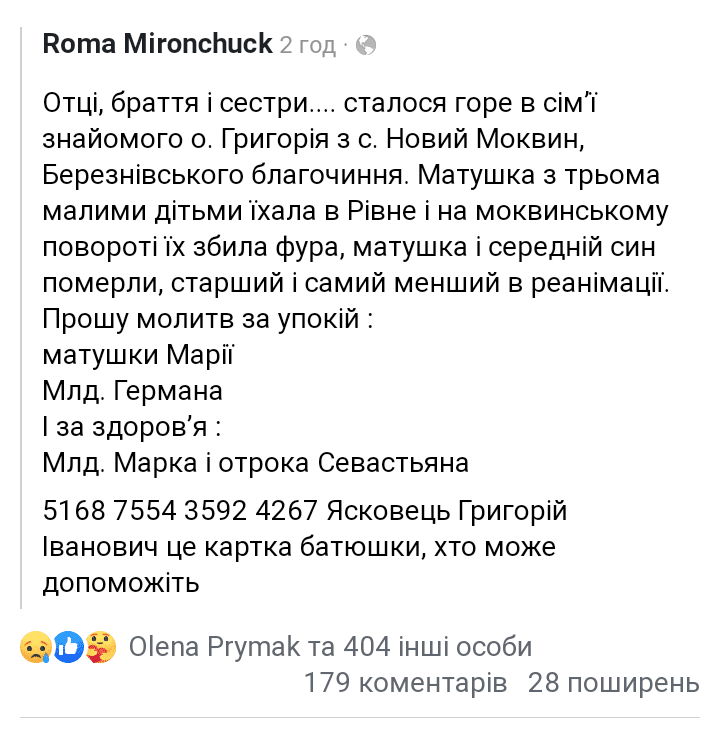Click the care hug reaction emoji
The width and height of the screenshot is (720, 731).
100,647
